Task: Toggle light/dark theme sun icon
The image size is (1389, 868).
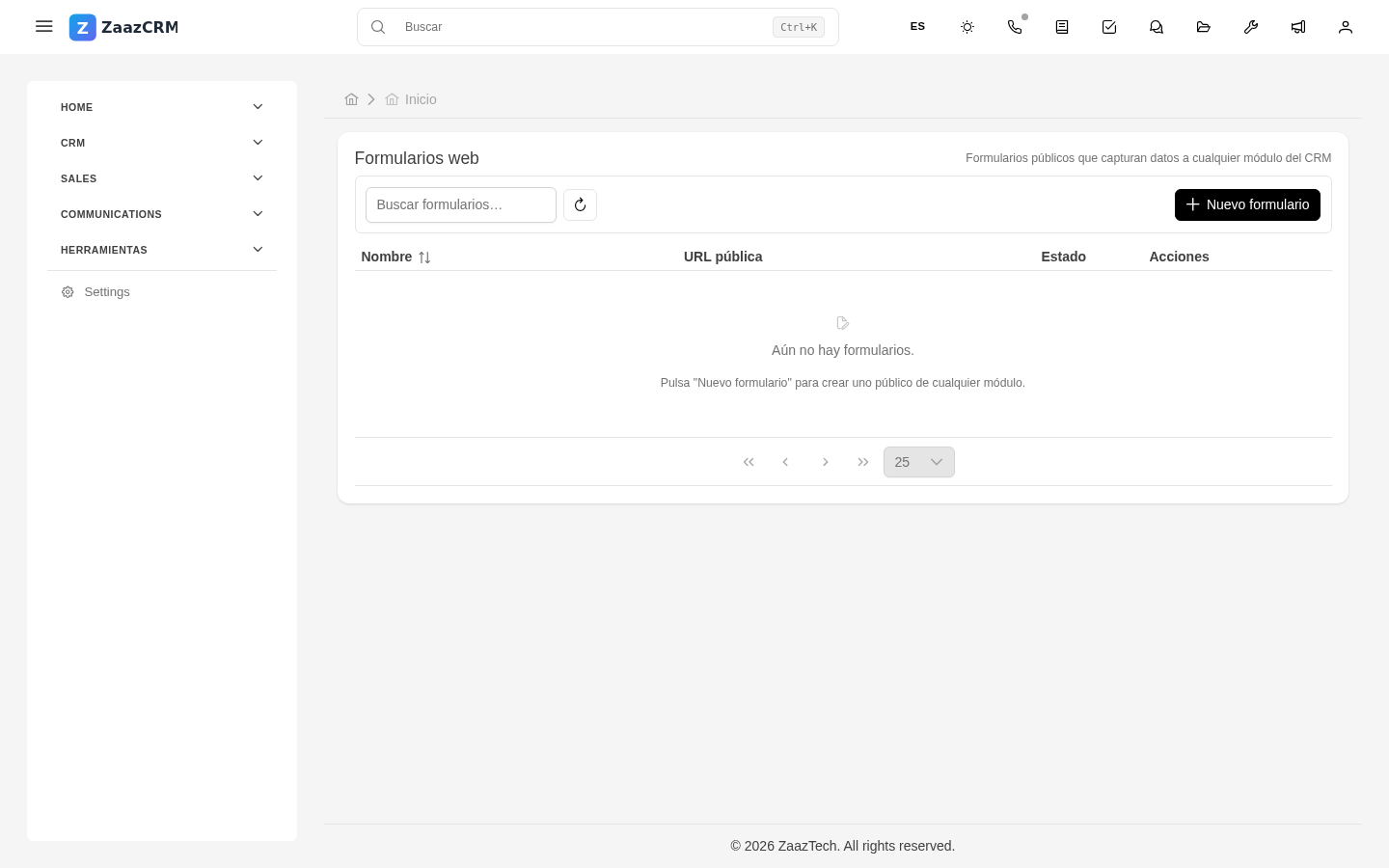Action: coord(967,27)
